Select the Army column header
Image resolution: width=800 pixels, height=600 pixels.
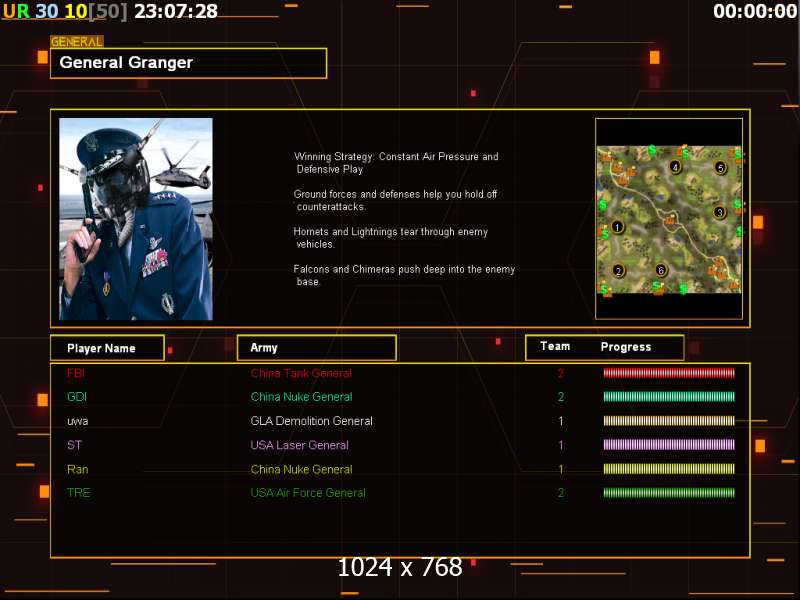pos(316,348)
